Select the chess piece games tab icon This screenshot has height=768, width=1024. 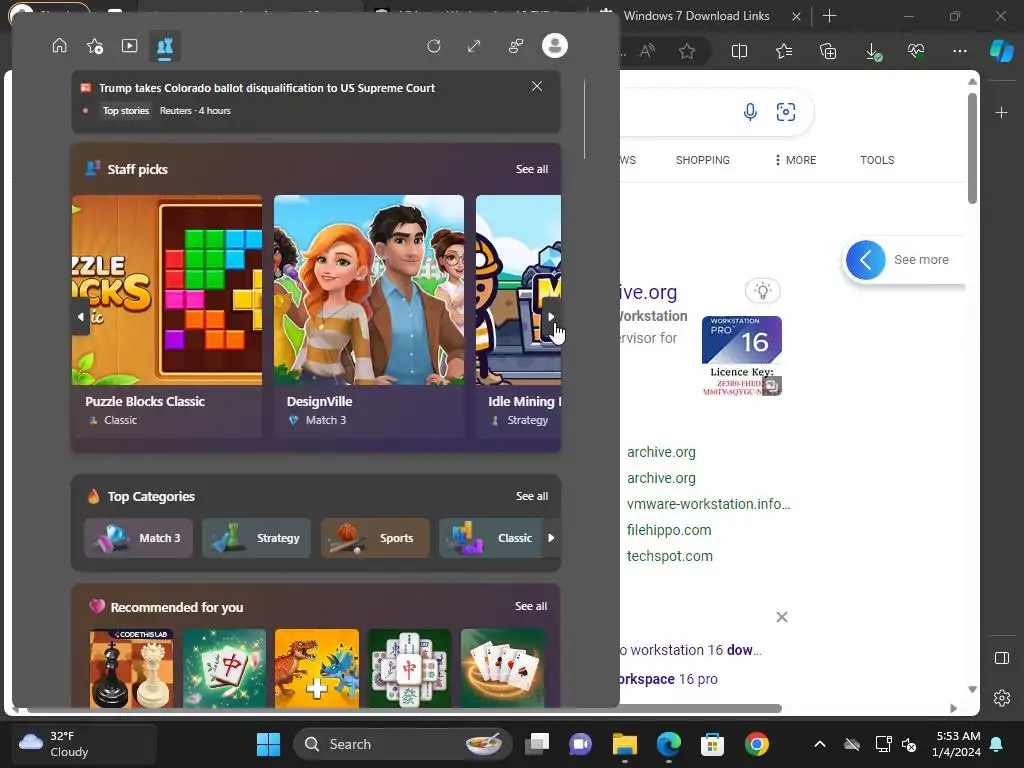[165, 46]
